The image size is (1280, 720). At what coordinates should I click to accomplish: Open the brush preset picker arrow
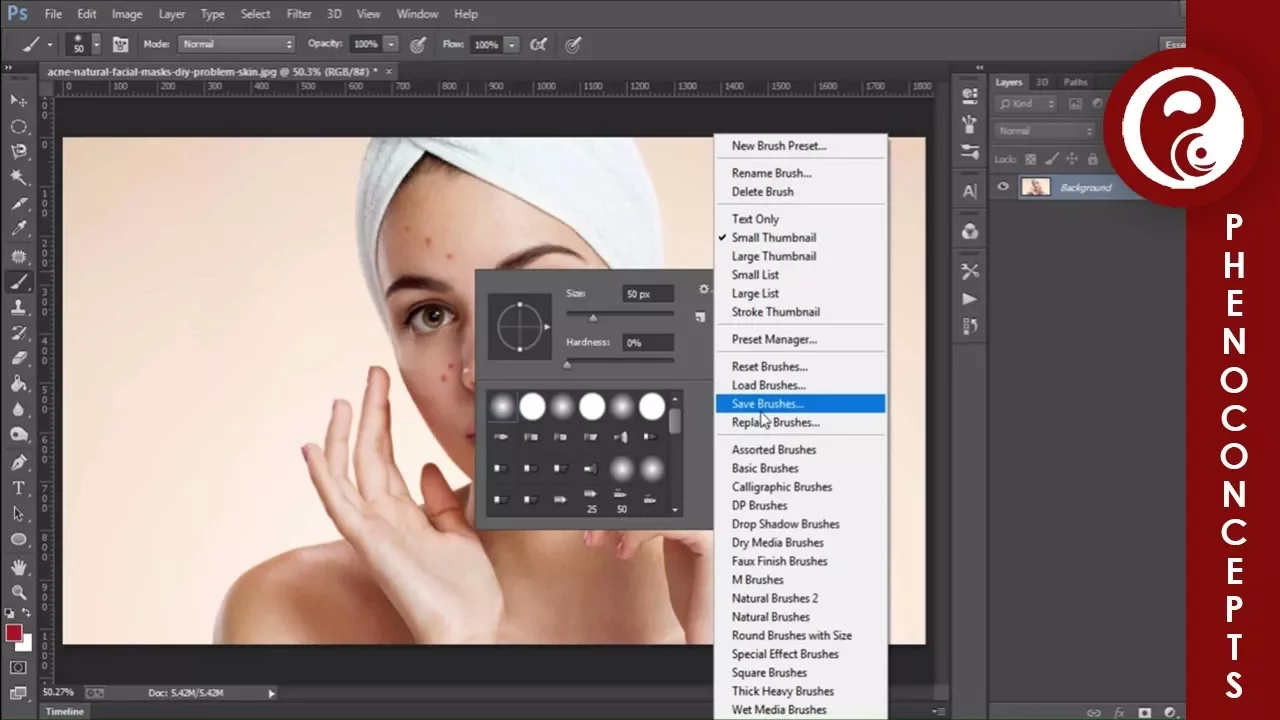(97, 44)
